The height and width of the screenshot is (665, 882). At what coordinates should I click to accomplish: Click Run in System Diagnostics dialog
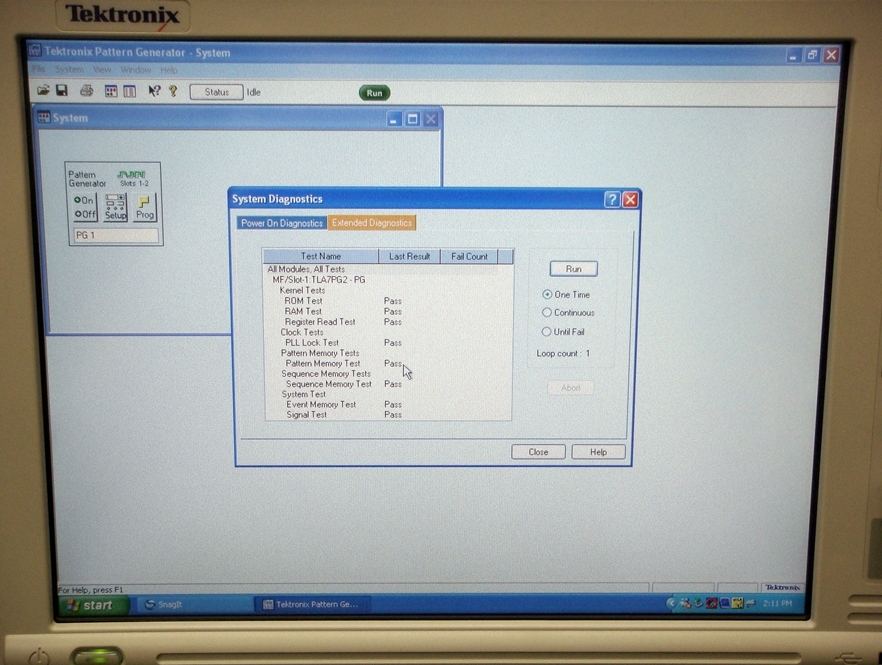[x=573, y=269]
